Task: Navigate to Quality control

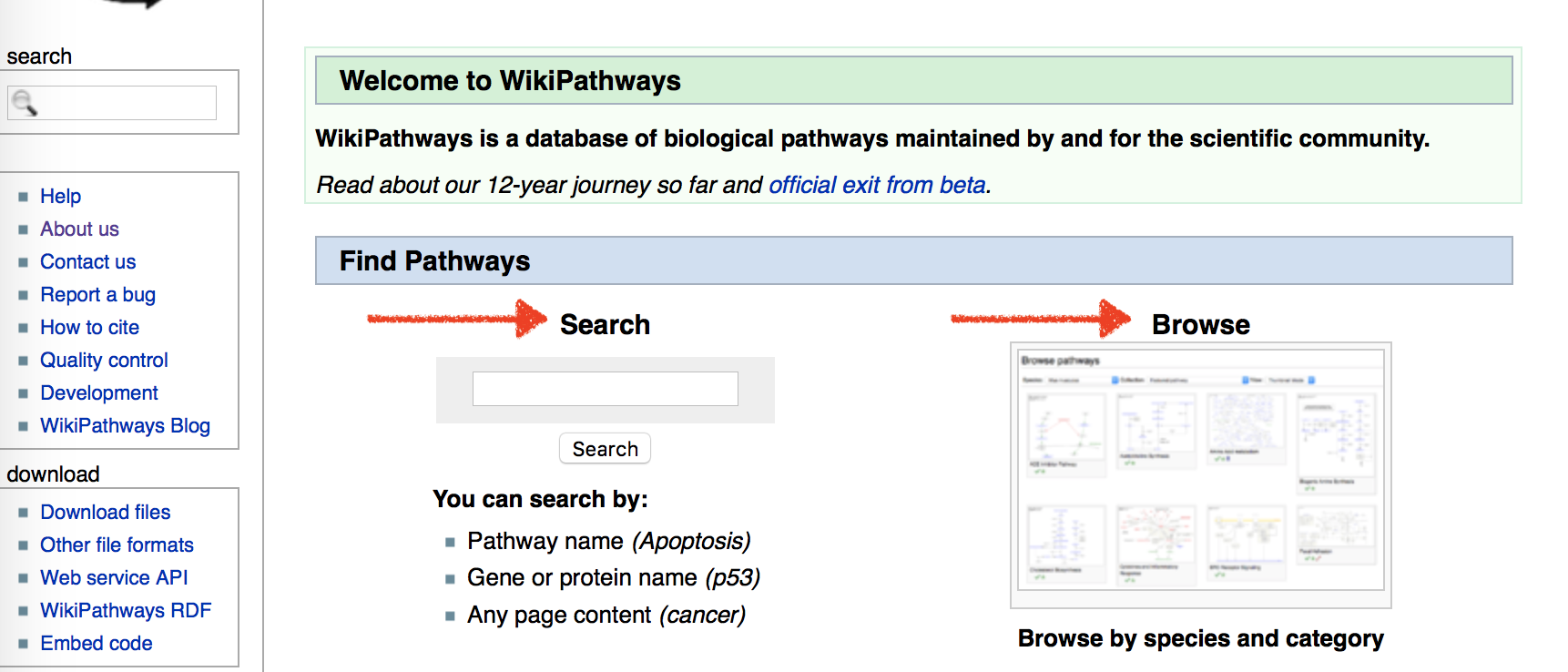Action: 104,361
